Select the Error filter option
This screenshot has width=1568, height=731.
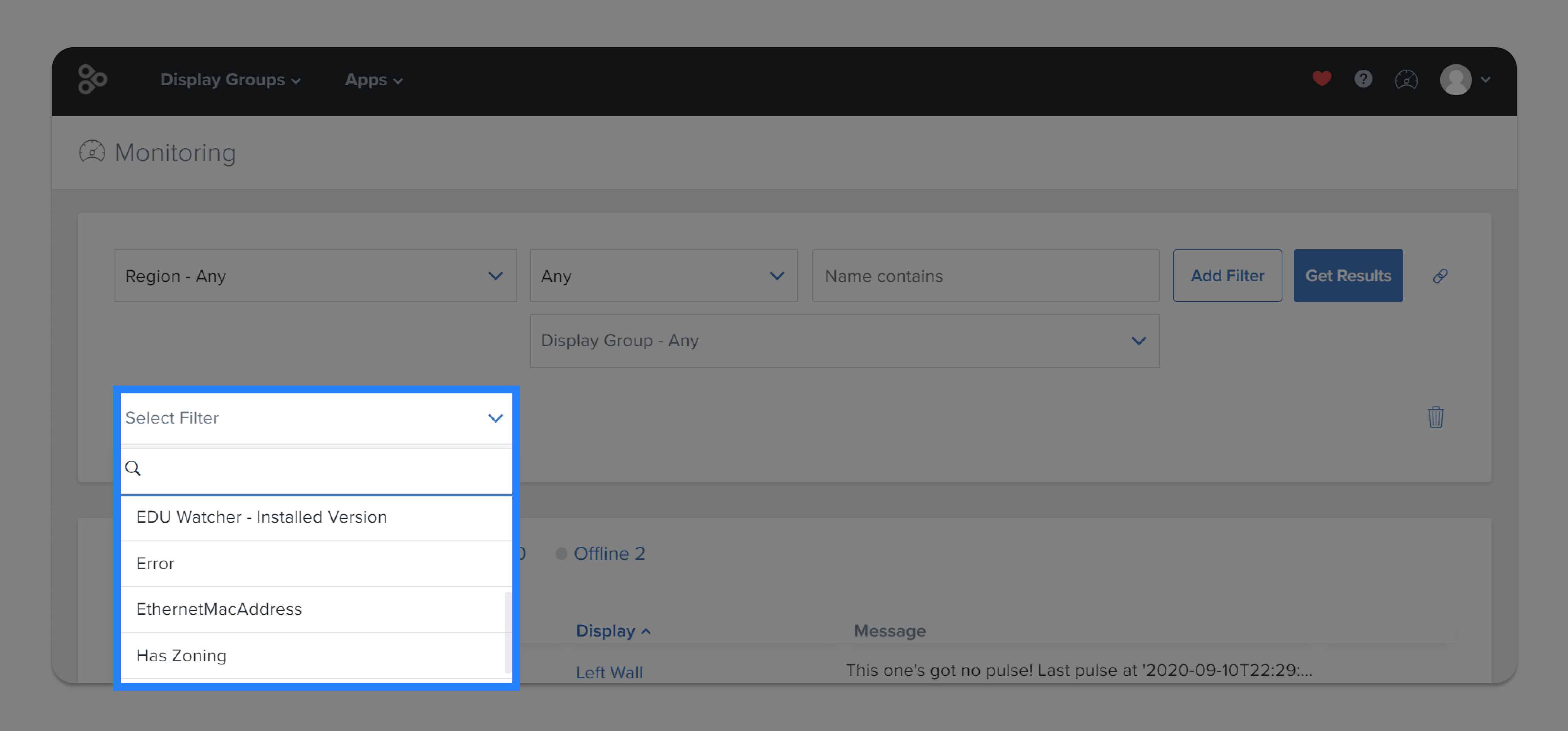316,563
